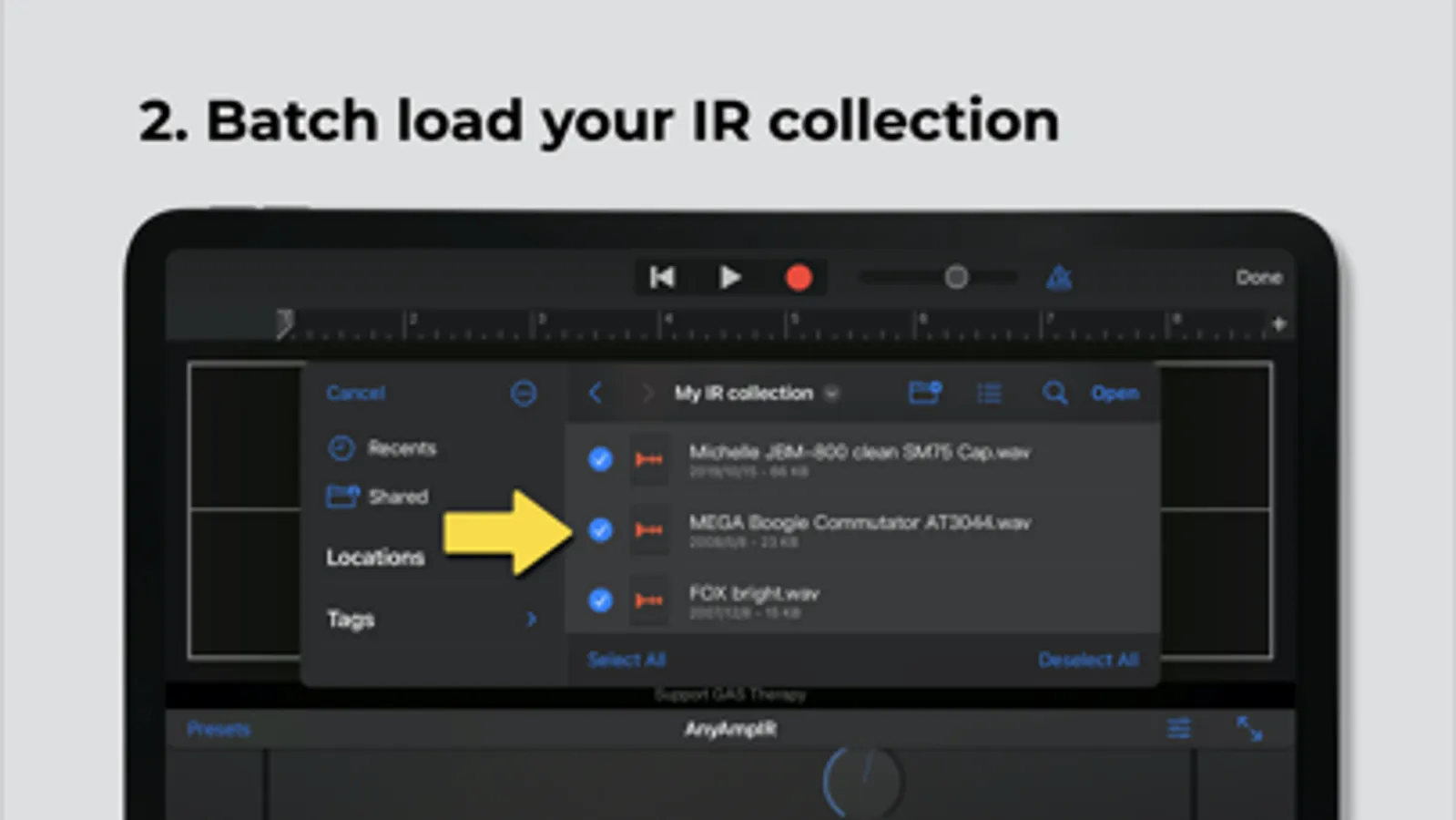The image size is (1456, 820).
Task: Navigate forward in the file browser
Action: (647, 393)
